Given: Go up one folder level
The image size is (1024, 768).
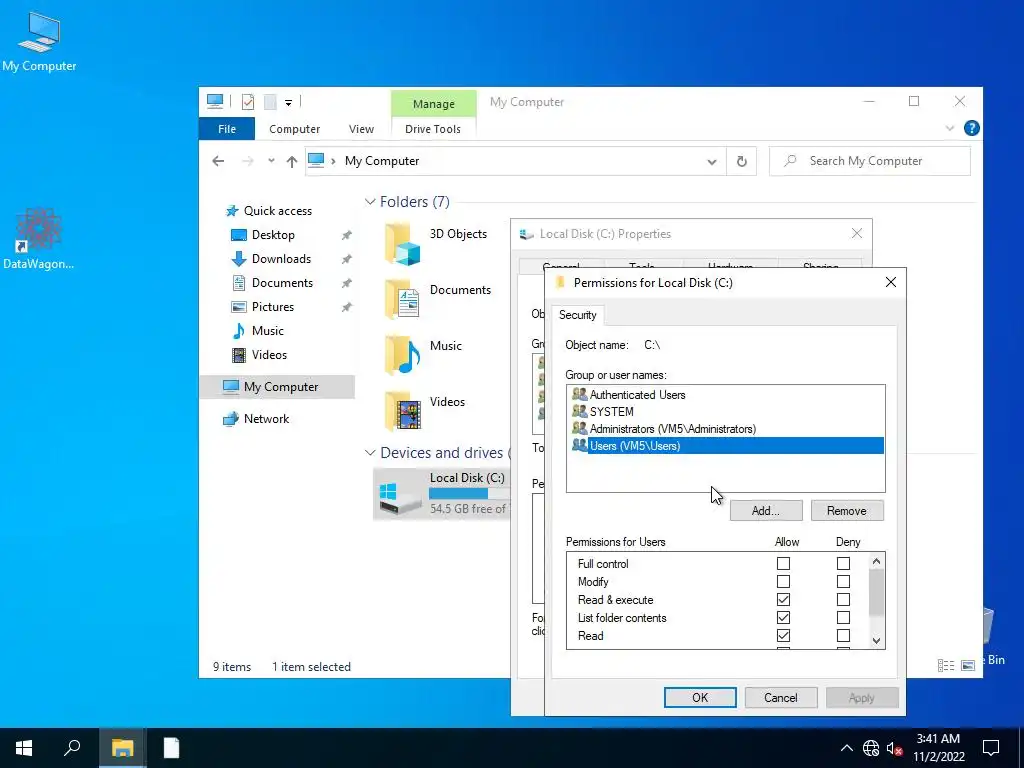Looking at the screenshot, I should 291,161.
